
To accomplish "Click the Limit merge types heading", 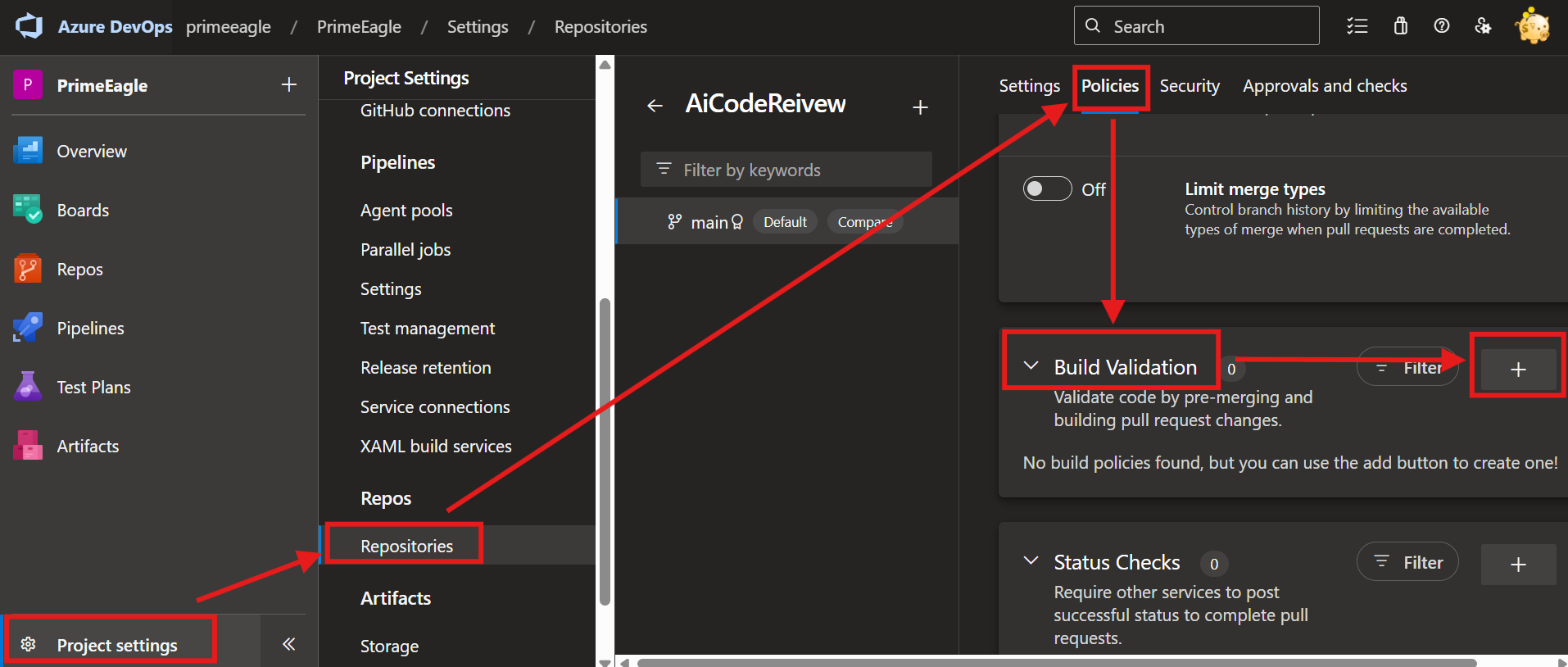I will (1255, 189).
